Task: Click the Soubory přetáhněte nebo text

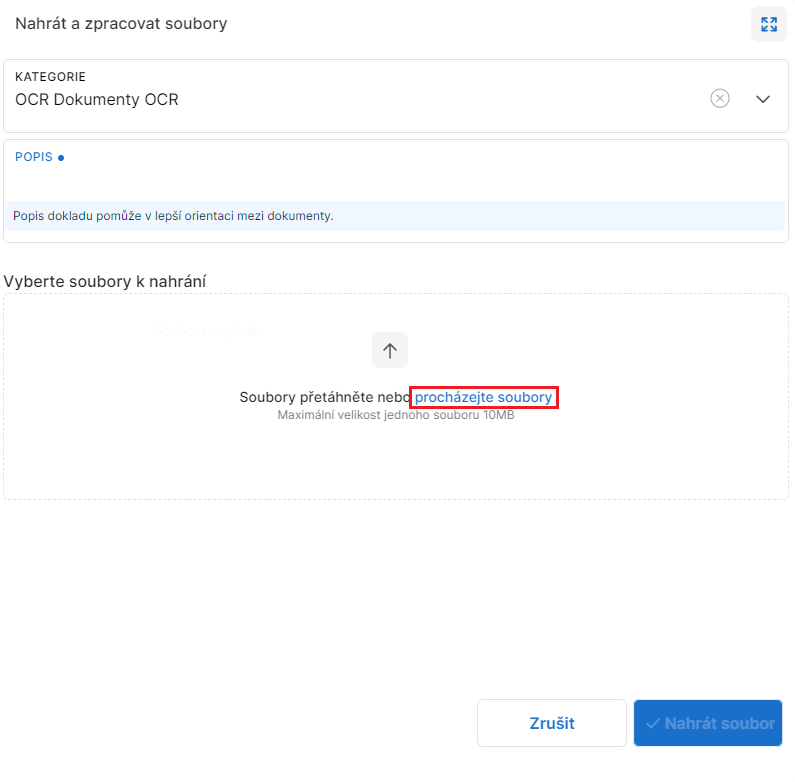Action: click(x=325, y=397)
